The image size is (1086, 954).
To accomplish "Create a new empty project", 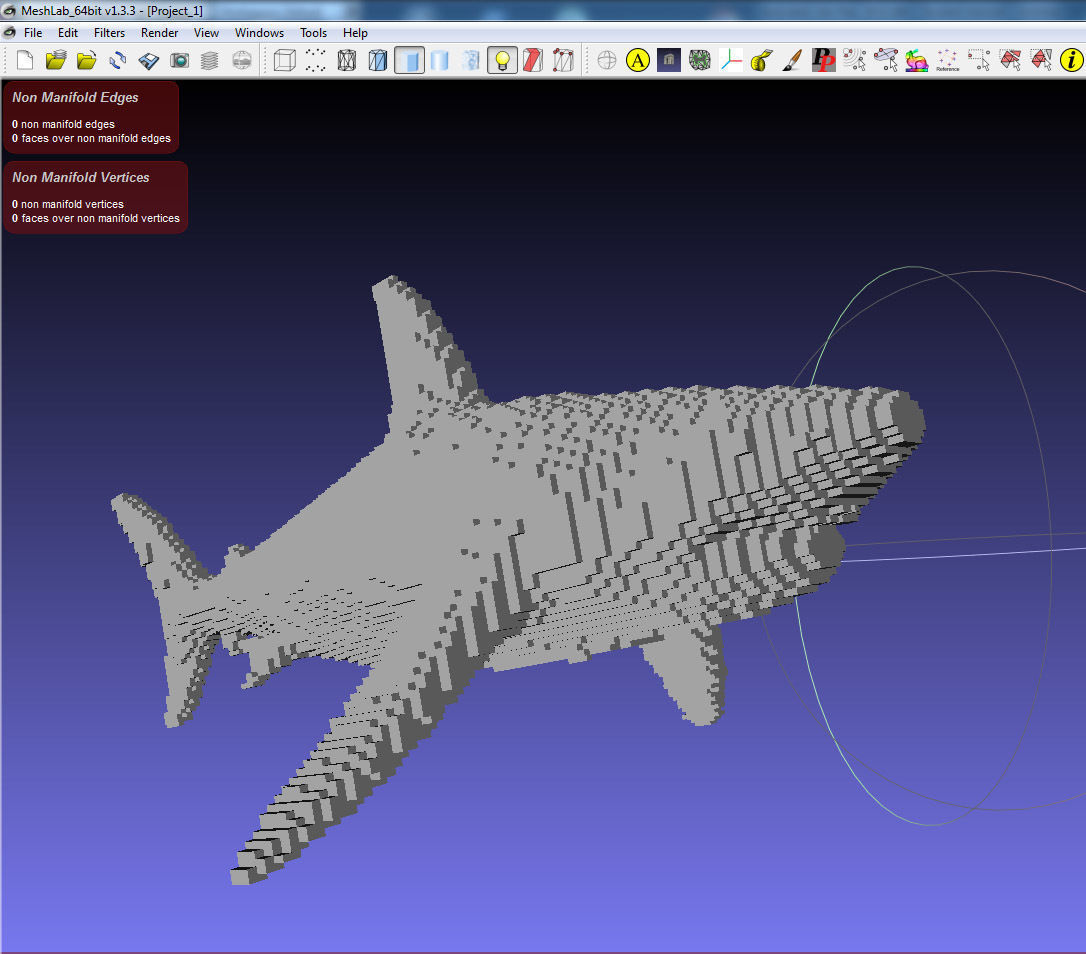I will tap(25, 60).
